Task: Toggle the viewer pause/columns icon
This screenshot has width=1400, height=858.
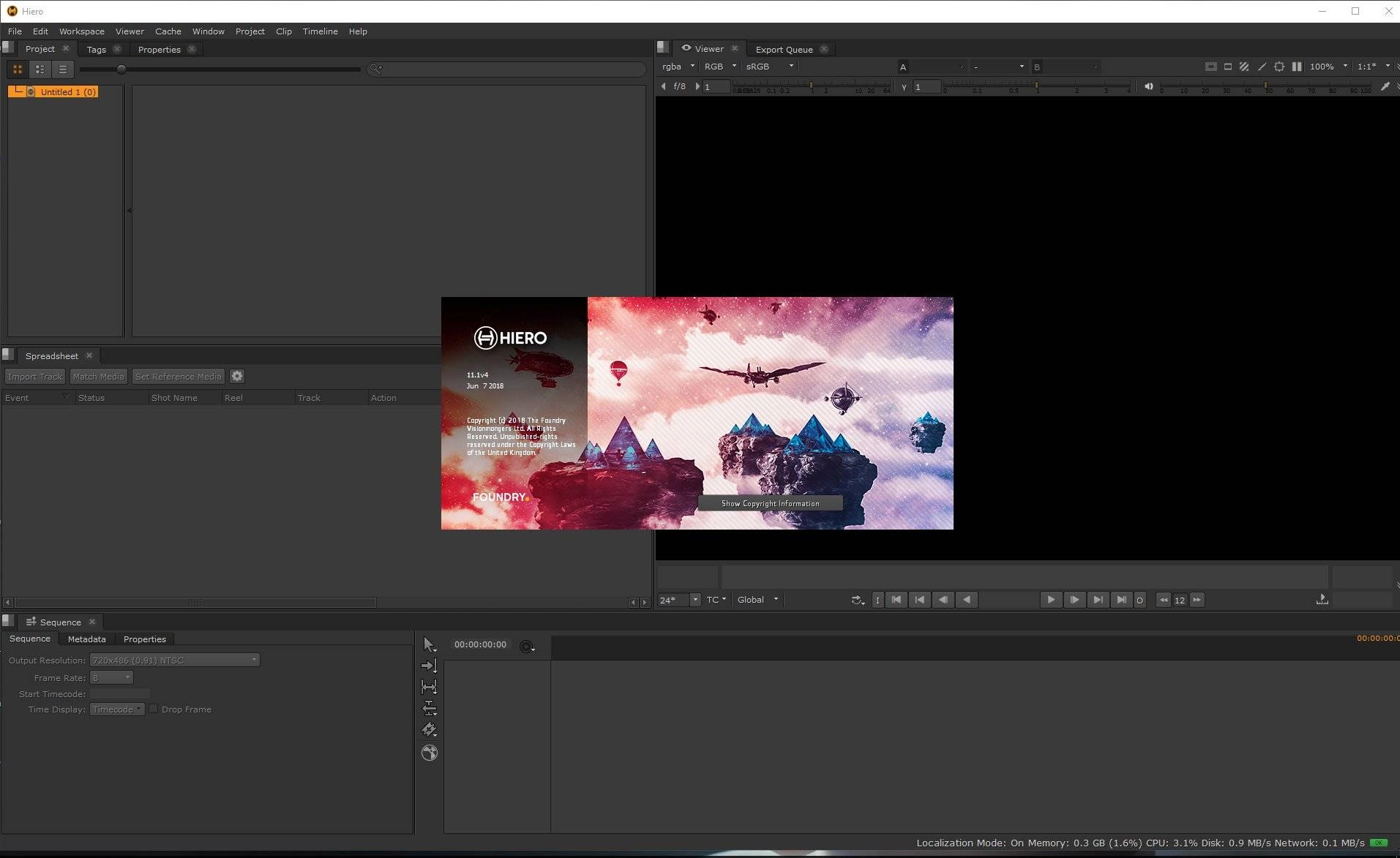Action: point(1297,67)
